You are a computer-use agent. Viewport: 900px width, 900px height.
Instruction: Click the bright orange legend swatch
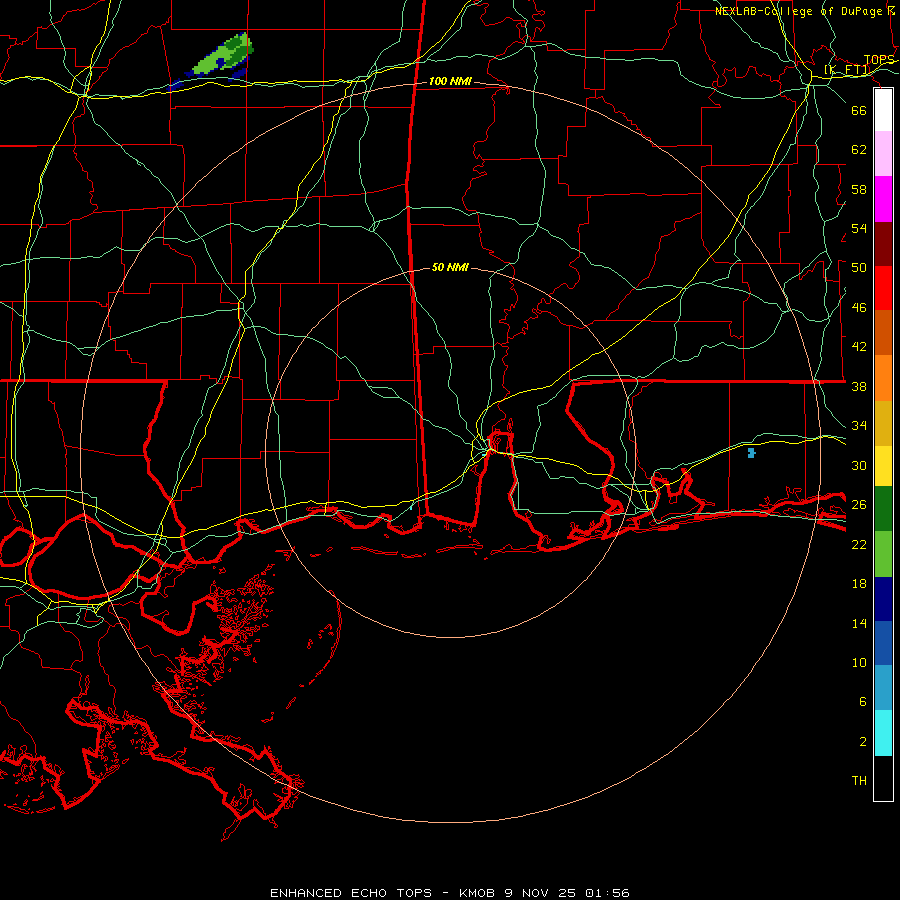883,378
